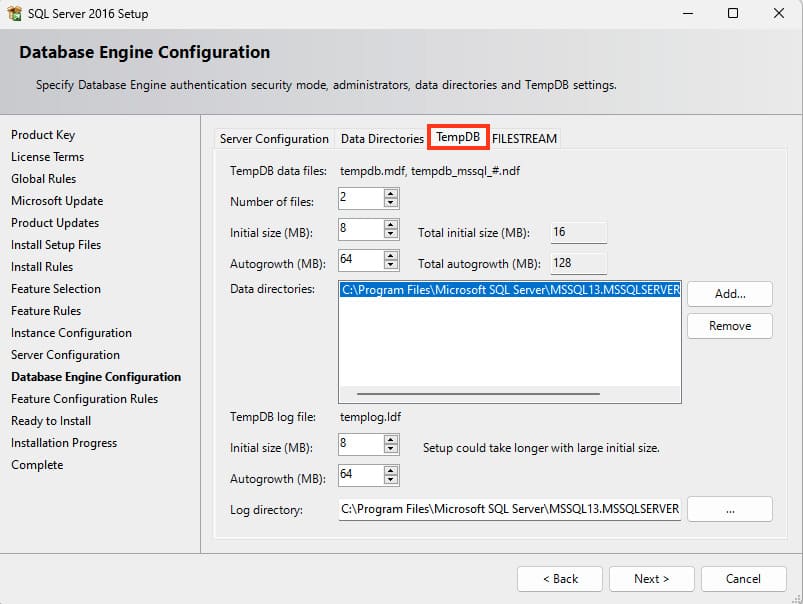Image resolution: width=803 pixels, height=604 pixels.
Task: Select the highlighted data directory path entry
Action: click(510, 291)
